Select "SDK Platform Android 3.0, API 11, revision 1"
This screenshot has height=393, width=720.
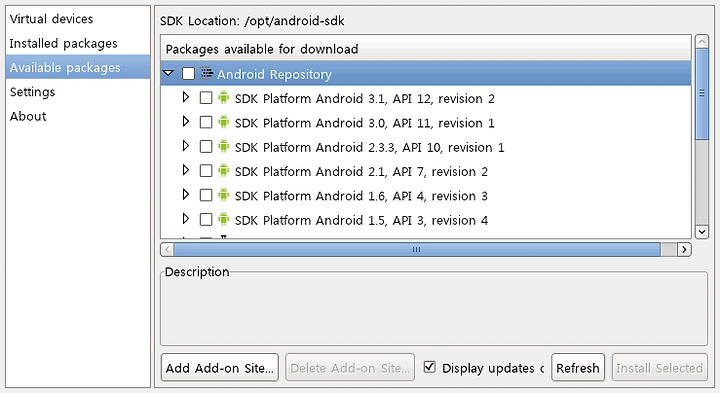(x=365, y=123)
